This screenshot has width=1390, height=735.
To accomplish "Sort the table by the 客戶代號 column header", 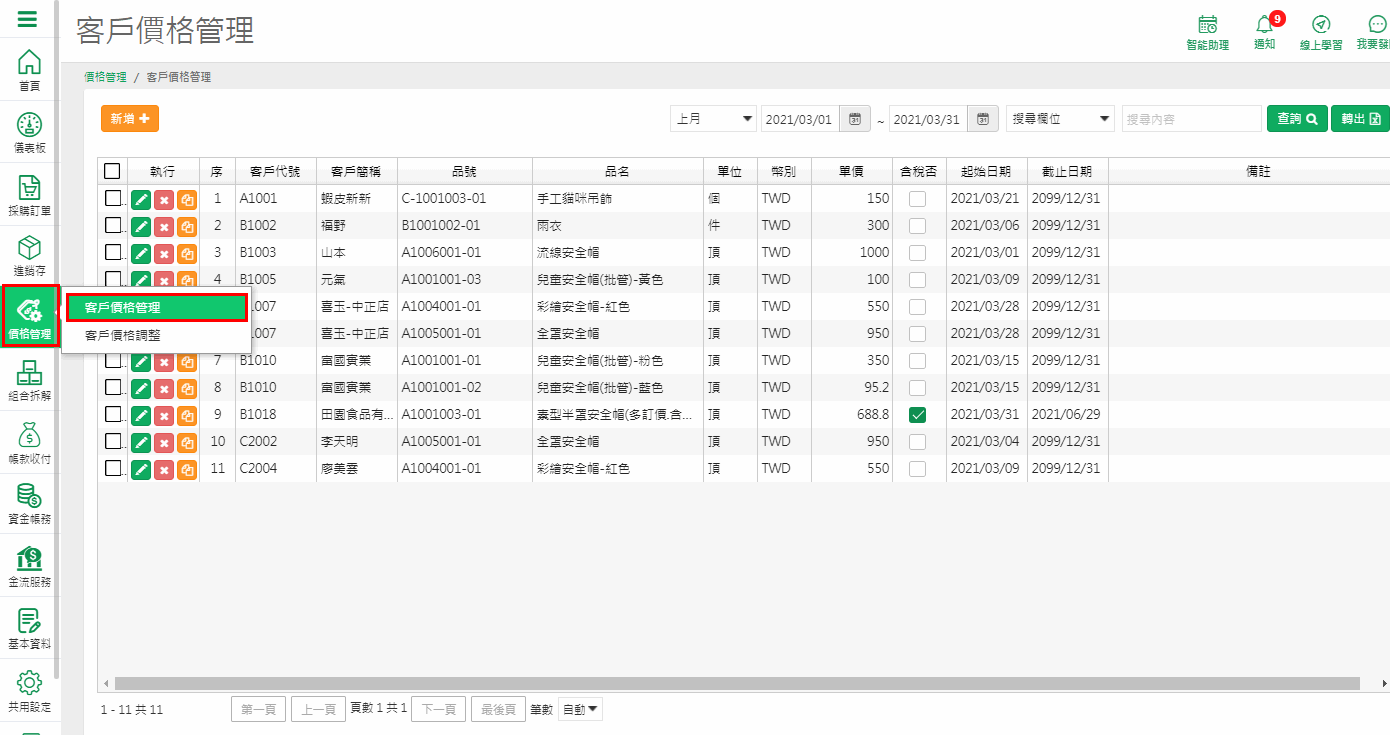I will pos(275,171).
